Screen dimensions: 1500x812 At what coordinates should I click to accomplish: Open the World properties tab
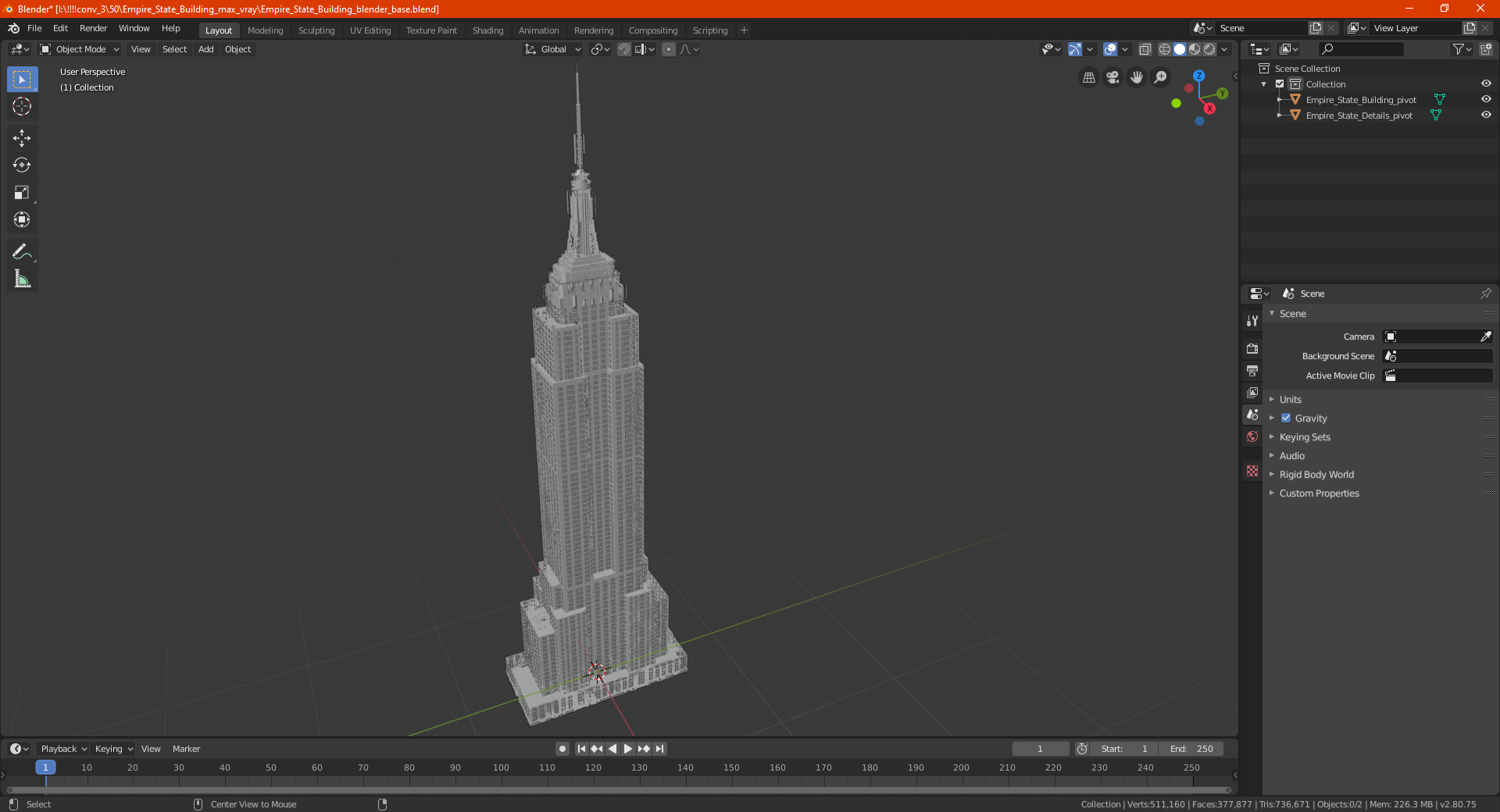[x=1252, y=436]
